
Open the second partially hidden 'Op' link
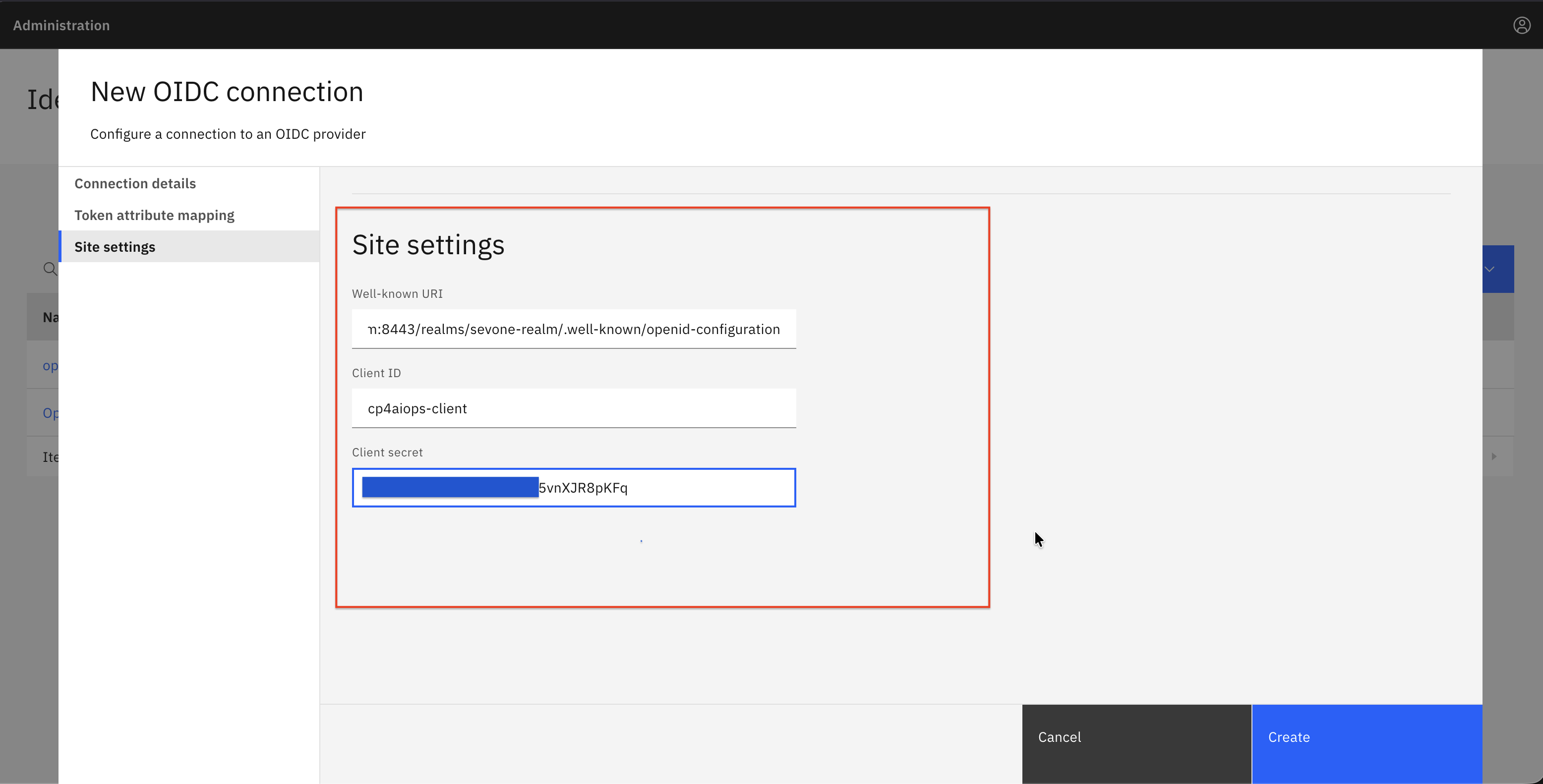[x=50, y=413]
